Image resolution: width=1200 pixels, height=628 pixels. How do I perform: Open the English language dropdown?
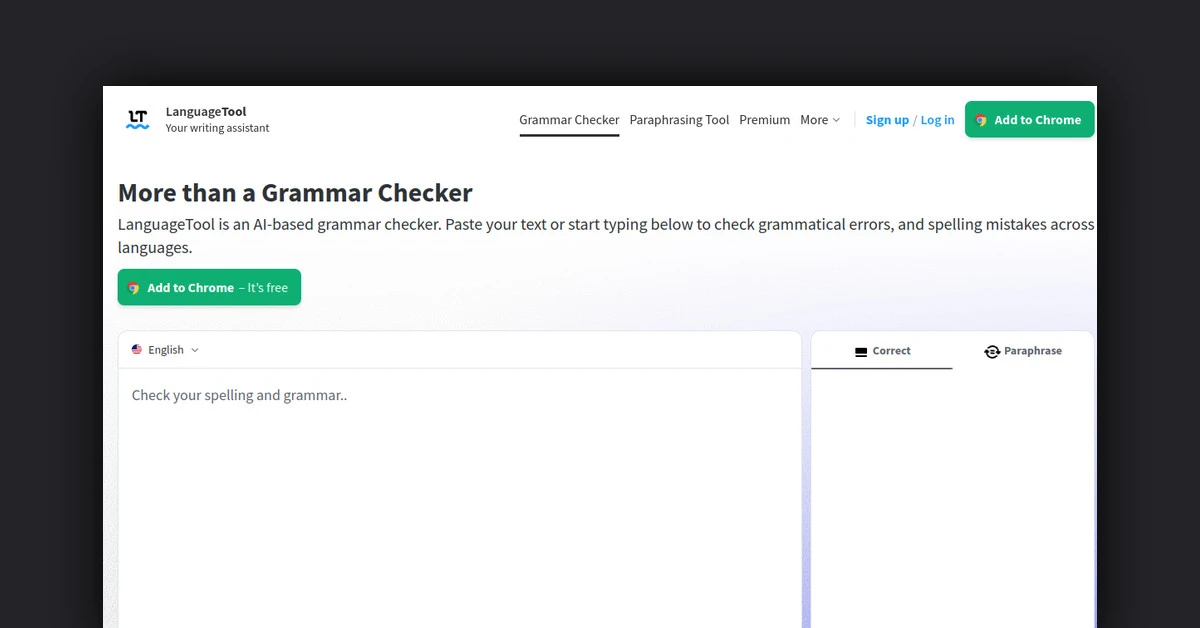click(165, 350)
